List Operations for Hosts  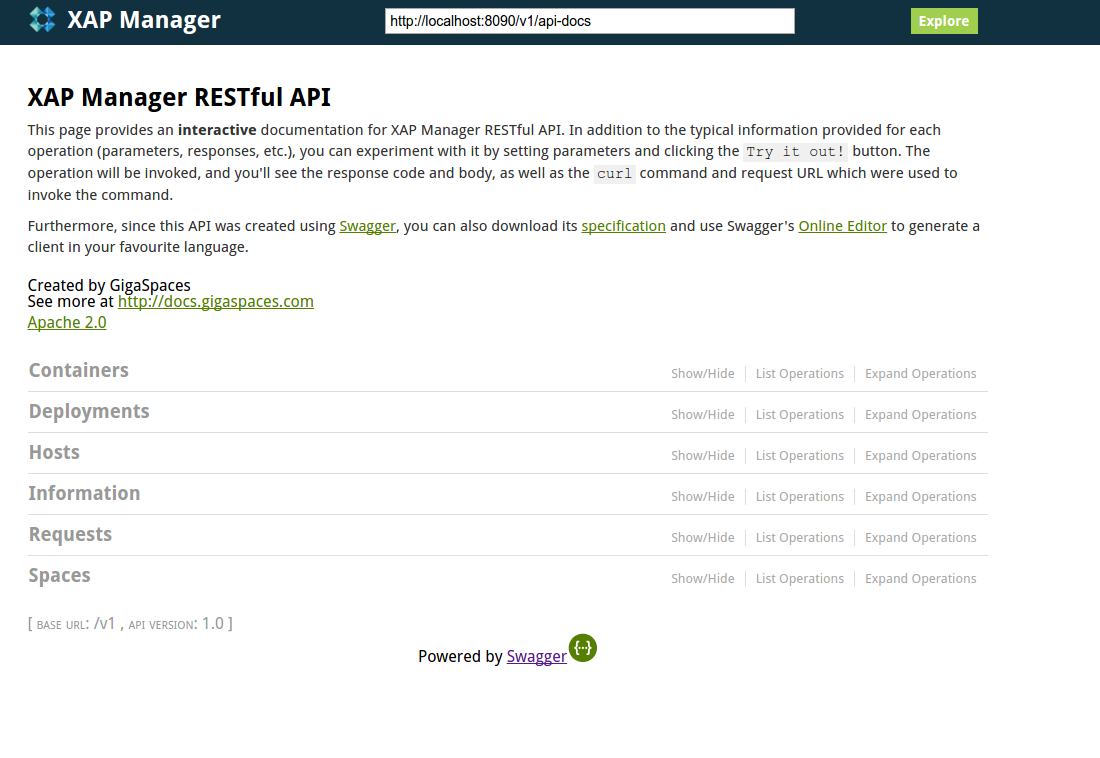coord(800,456)
